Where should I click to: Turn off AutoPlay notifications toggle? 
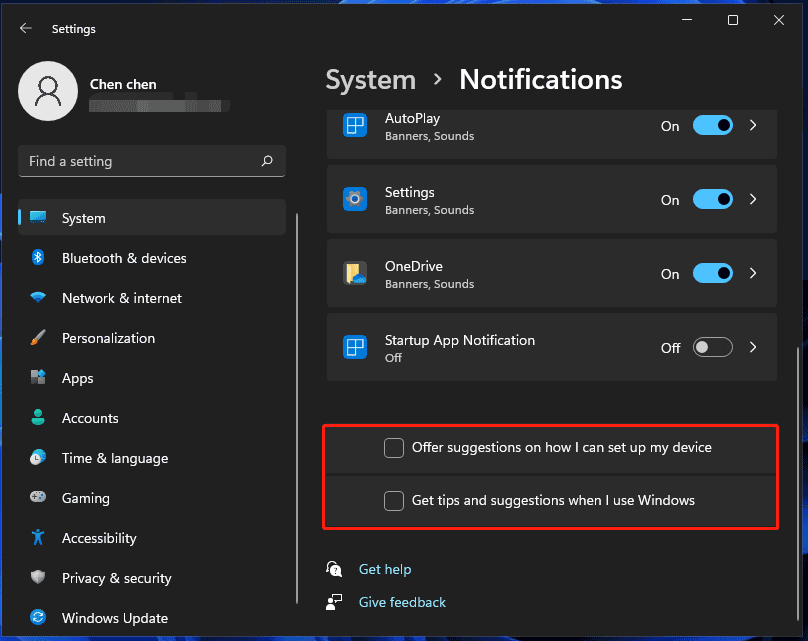click(x=713, y=125)
